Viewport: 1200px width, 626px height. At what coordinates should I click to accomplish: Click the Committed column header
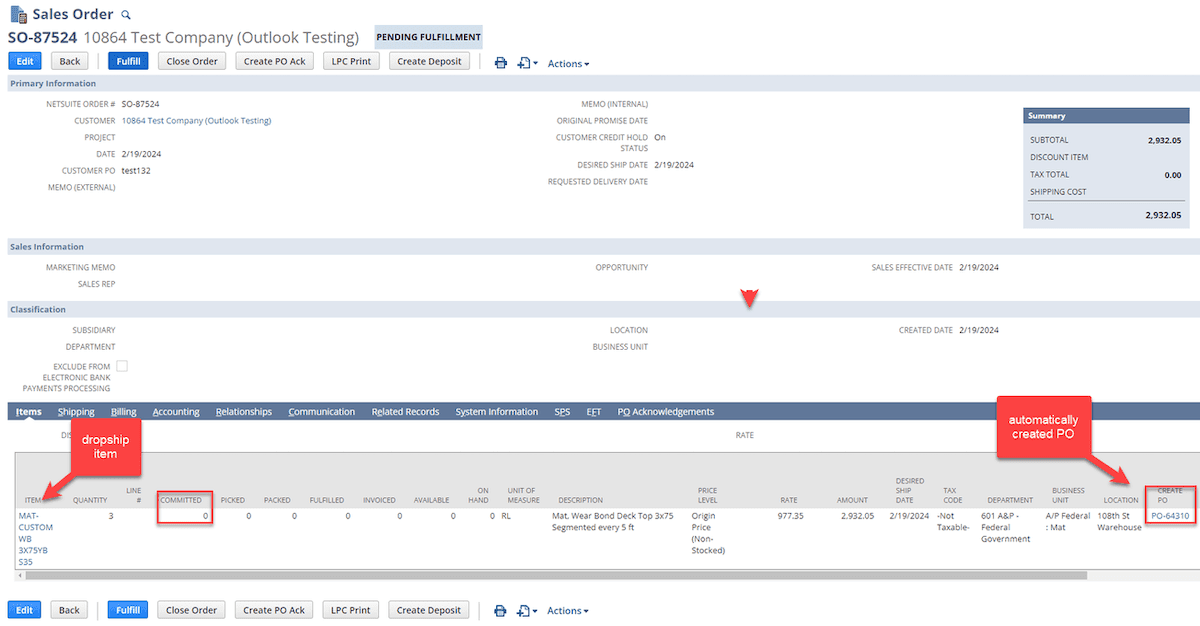pos(181,500)
